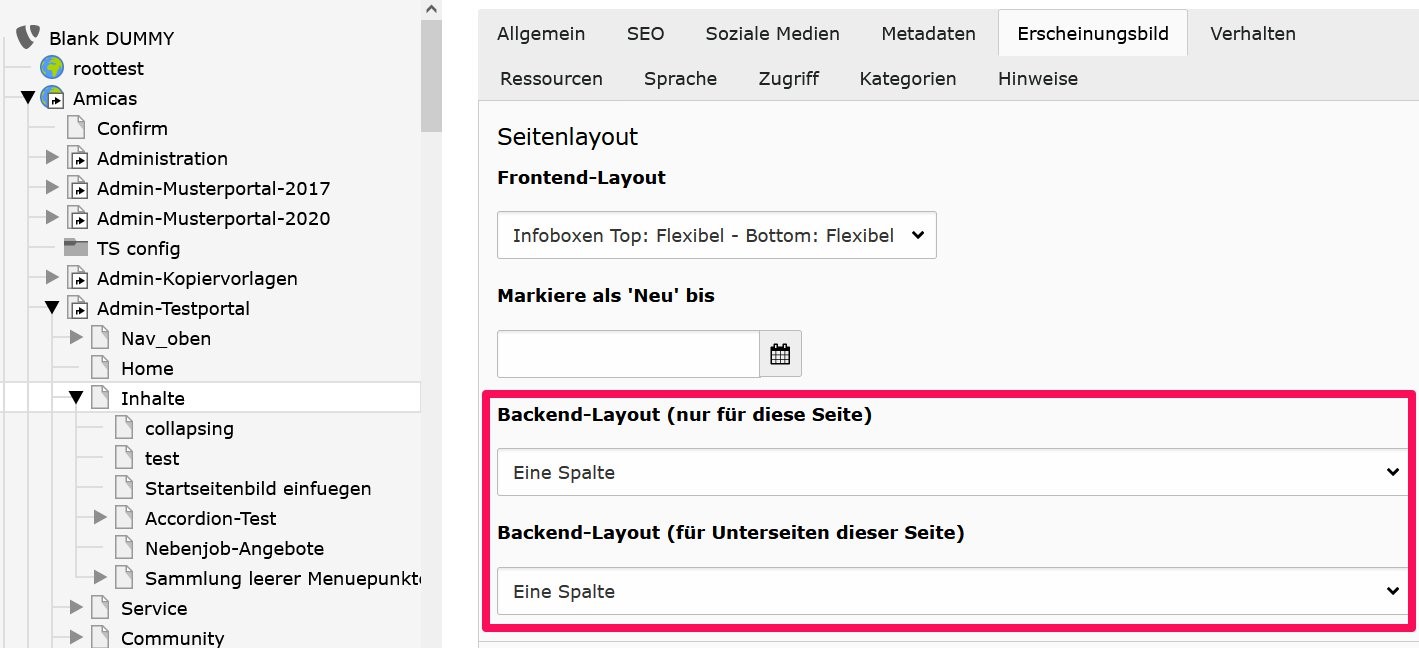Collapse the Inhalte tree branch
Viewport: 1419px width, 648px height.
tap(76, 398)
